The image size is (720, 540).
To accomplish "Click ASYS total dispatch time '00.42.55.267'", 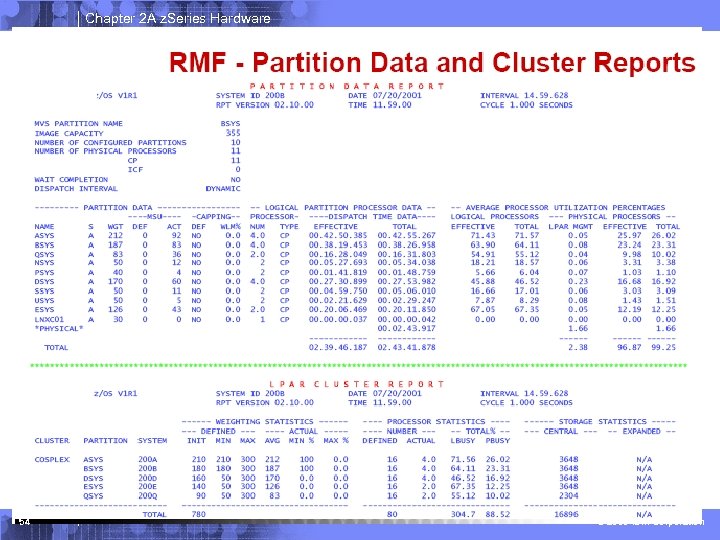I will point(406,236).
